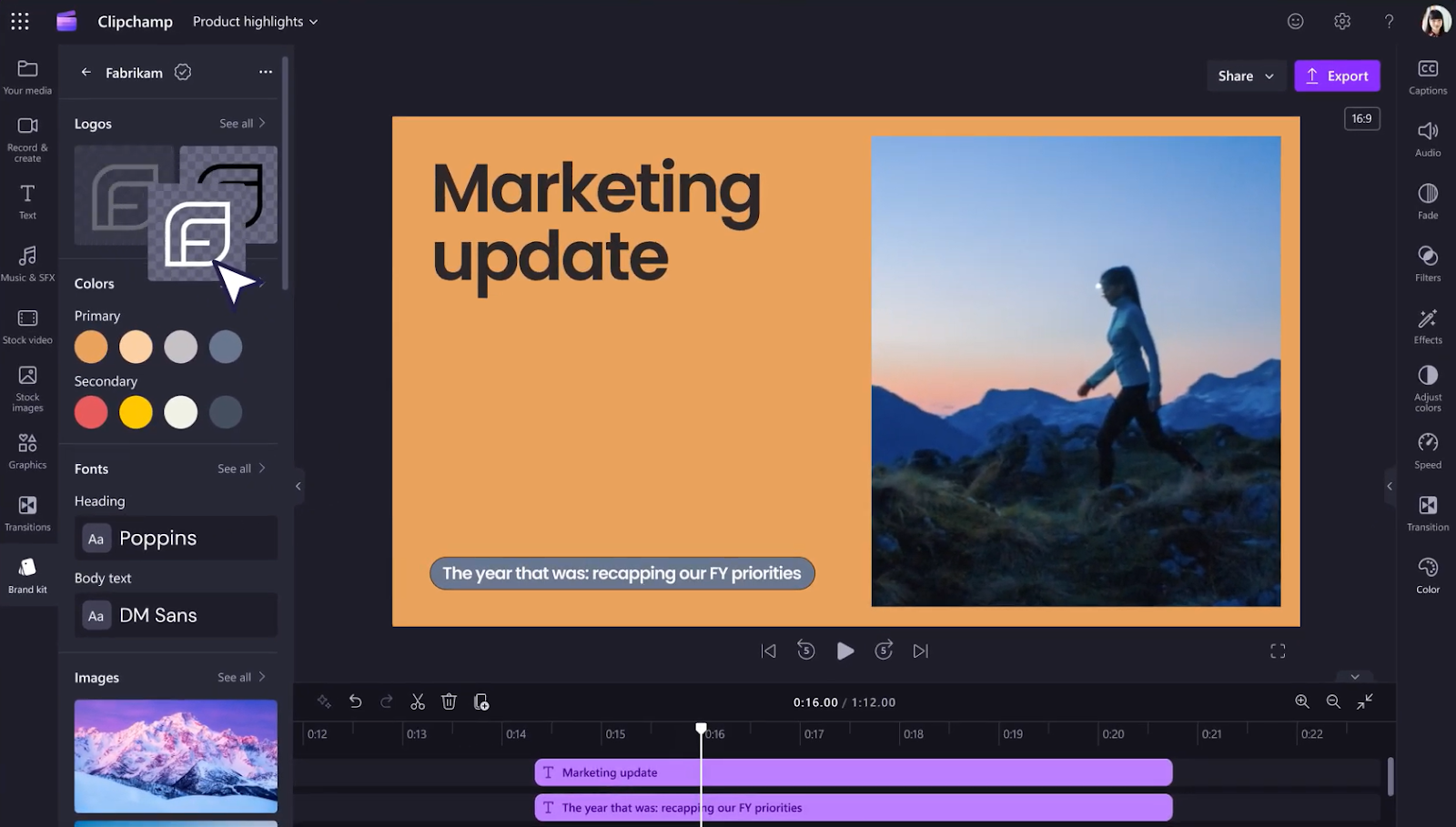The height and width of the screenshot is (827, 1456).
Task: Collapse the left Brand kit panel
Action: pyautogui.click(x=298, y=486)
